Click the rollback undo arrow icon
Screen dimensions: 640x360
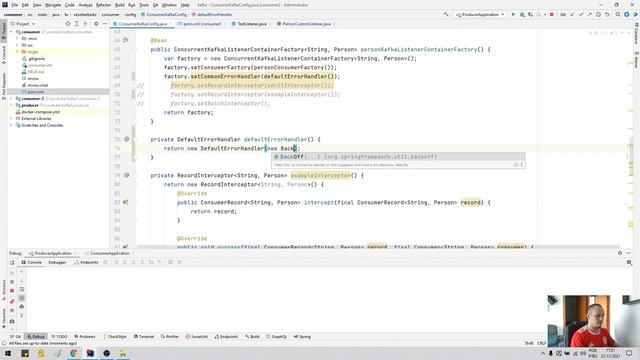click(x=607, y=14)
